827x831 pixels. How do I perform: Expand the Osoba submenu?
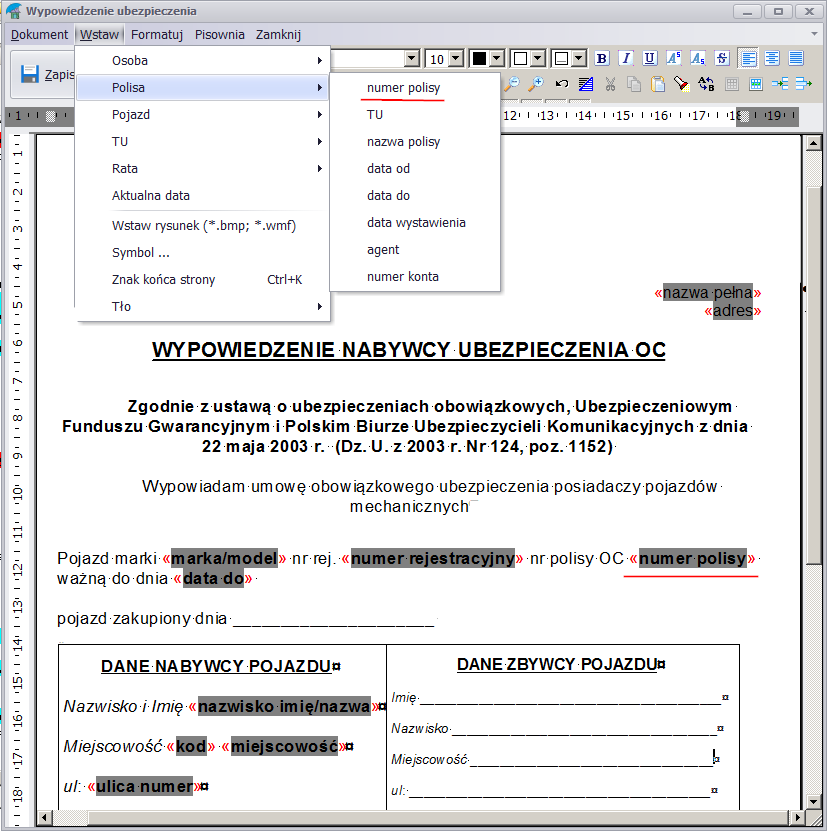pos(203,60)
